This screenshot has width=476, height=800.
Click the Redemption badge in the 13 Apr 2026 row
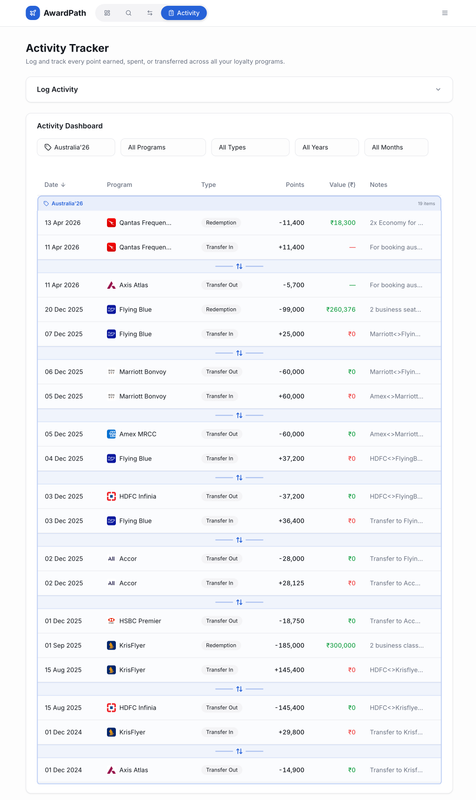pos(221,222)
